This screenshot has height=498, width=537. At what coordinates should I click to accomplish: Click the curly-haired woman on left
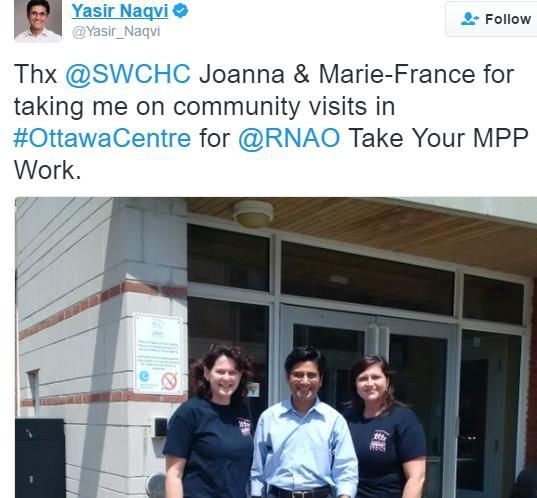211,422
